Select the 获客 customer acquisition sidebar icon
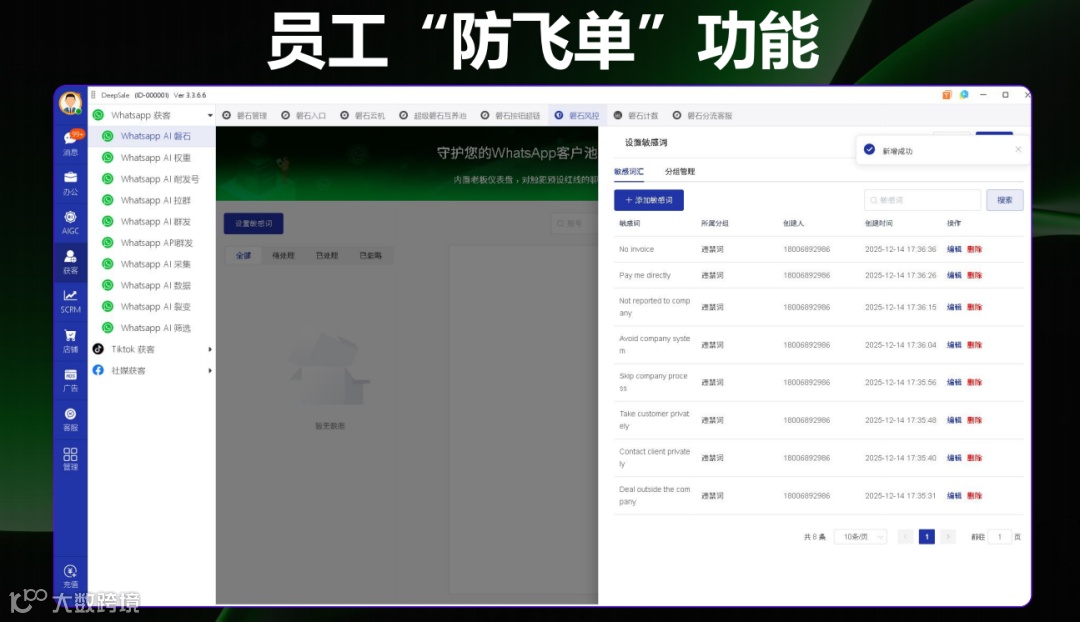This screenshot has height=622, width=1080. click(x=70, y=262)
